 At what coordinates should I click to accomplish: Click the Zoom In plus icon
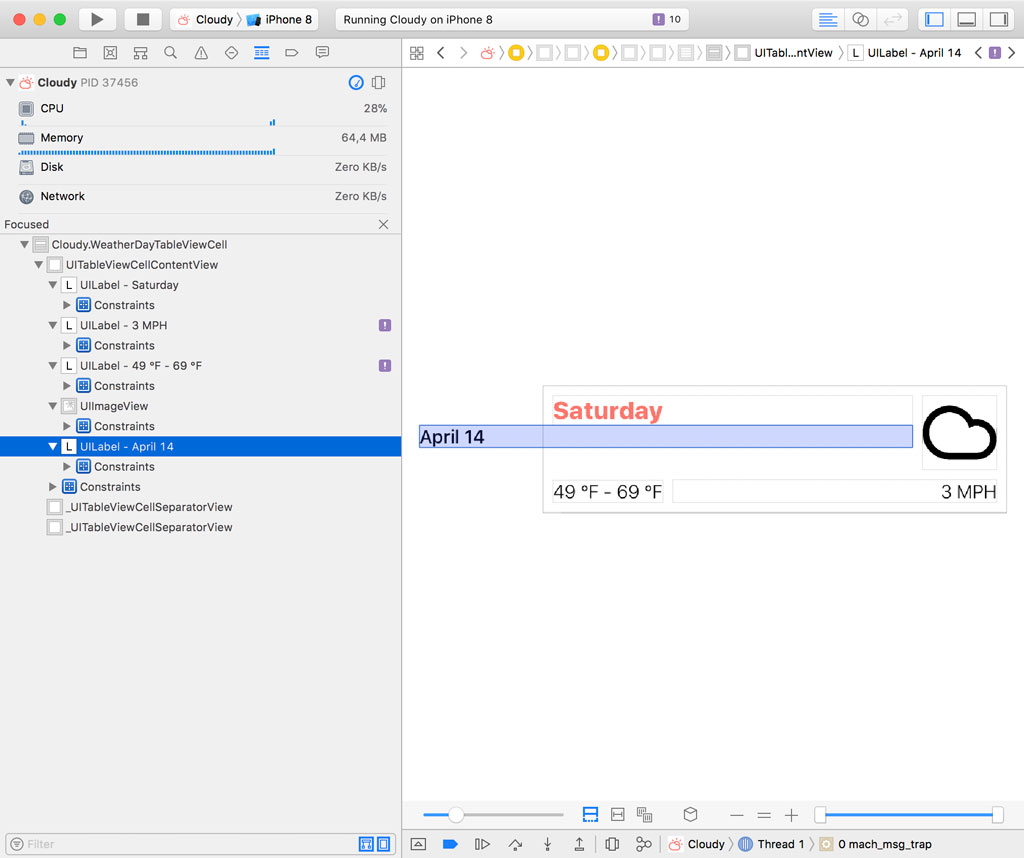(791, 815)
